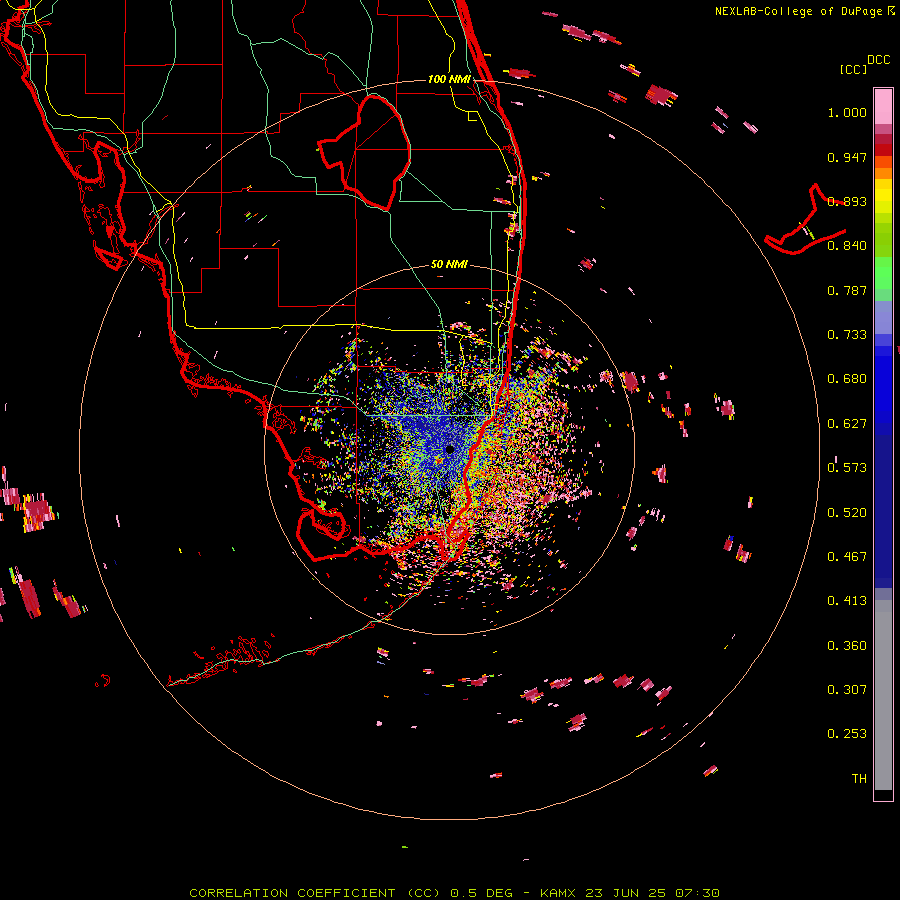Click the black radar site dot at center
This screenshot has height=900, width=900.
[x=450, y=449]
